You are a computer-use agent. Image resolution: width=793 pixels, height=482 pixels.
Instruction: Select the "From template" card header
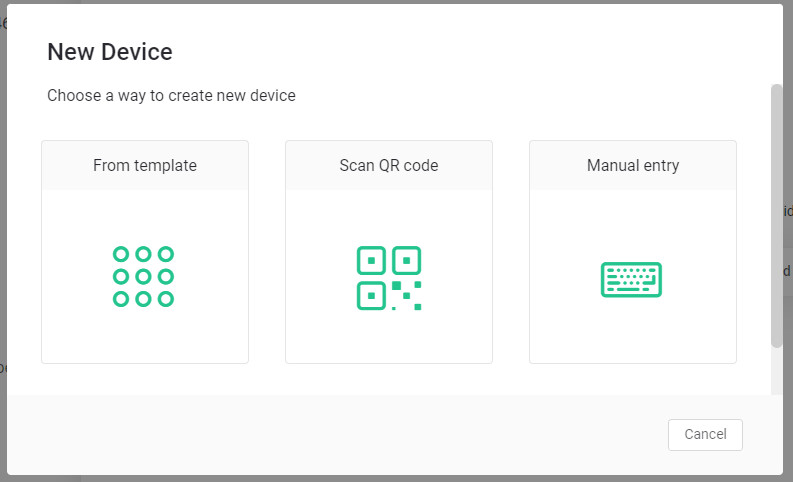[145, 166]
